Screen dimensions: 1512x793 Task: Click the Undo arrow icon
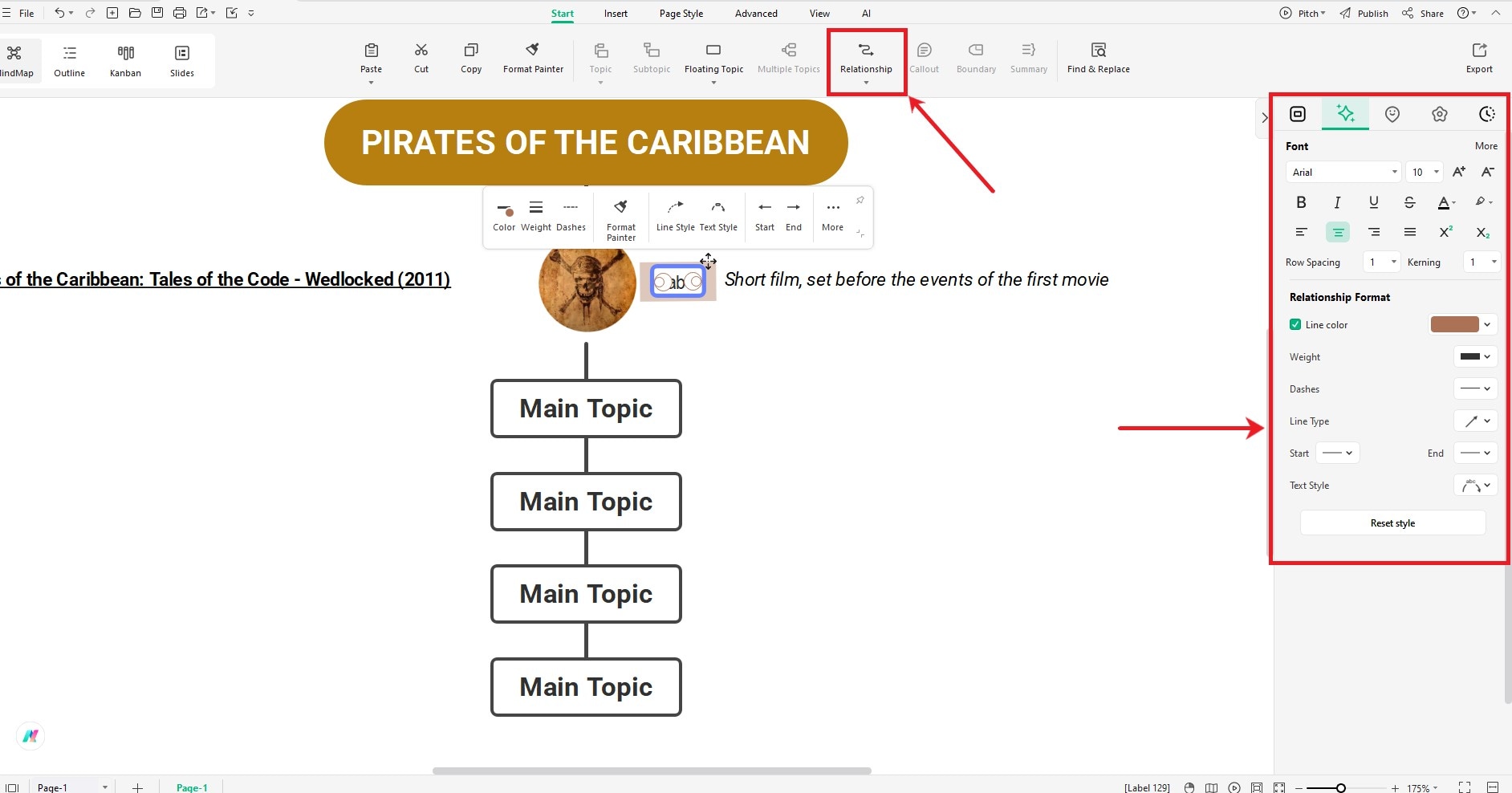pyautogui.click(x=59, y=13)
